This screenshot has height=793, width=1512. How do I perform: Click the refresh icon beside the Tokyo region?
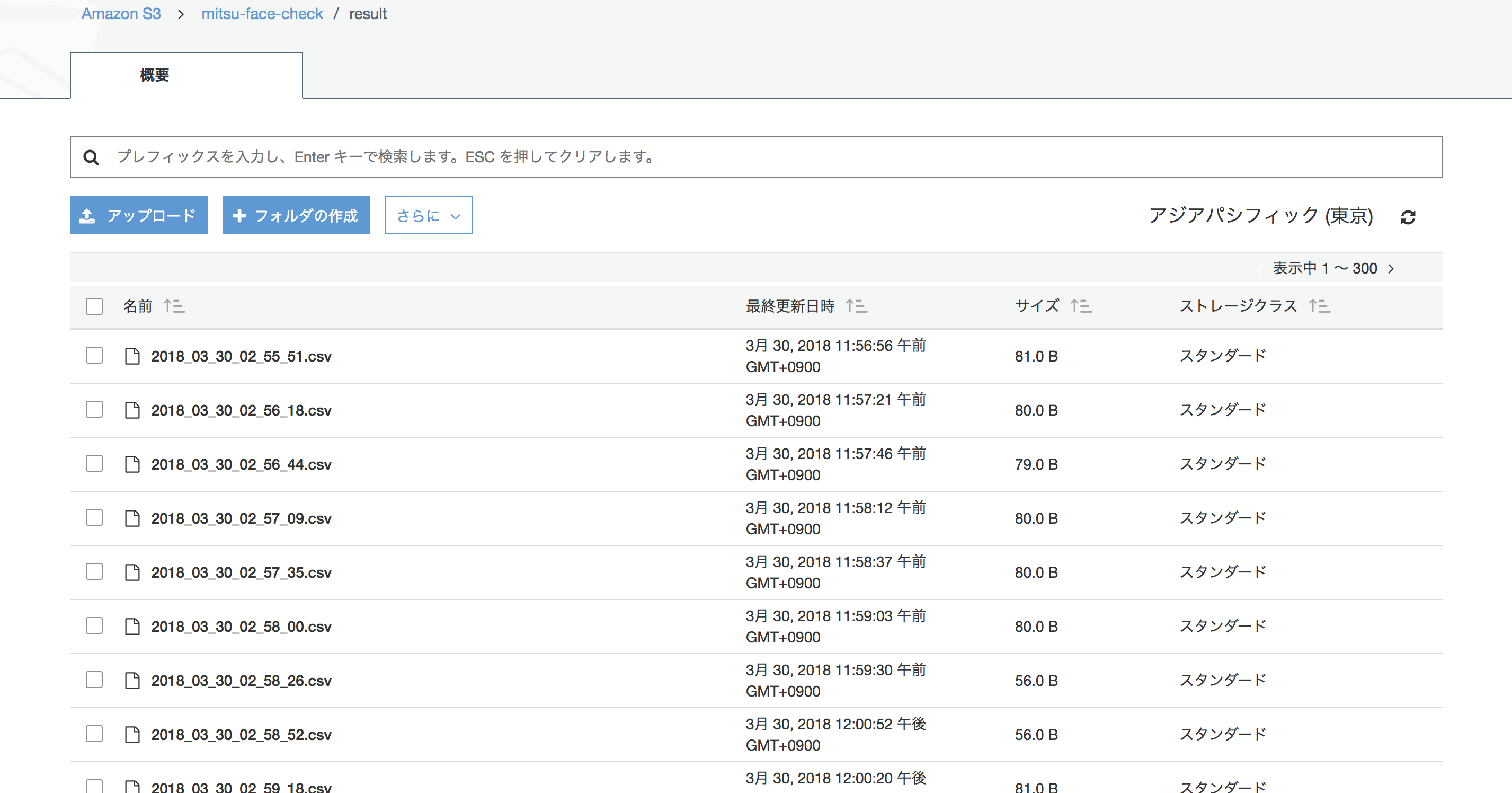pyautogui.click(x=1408, y=217)
